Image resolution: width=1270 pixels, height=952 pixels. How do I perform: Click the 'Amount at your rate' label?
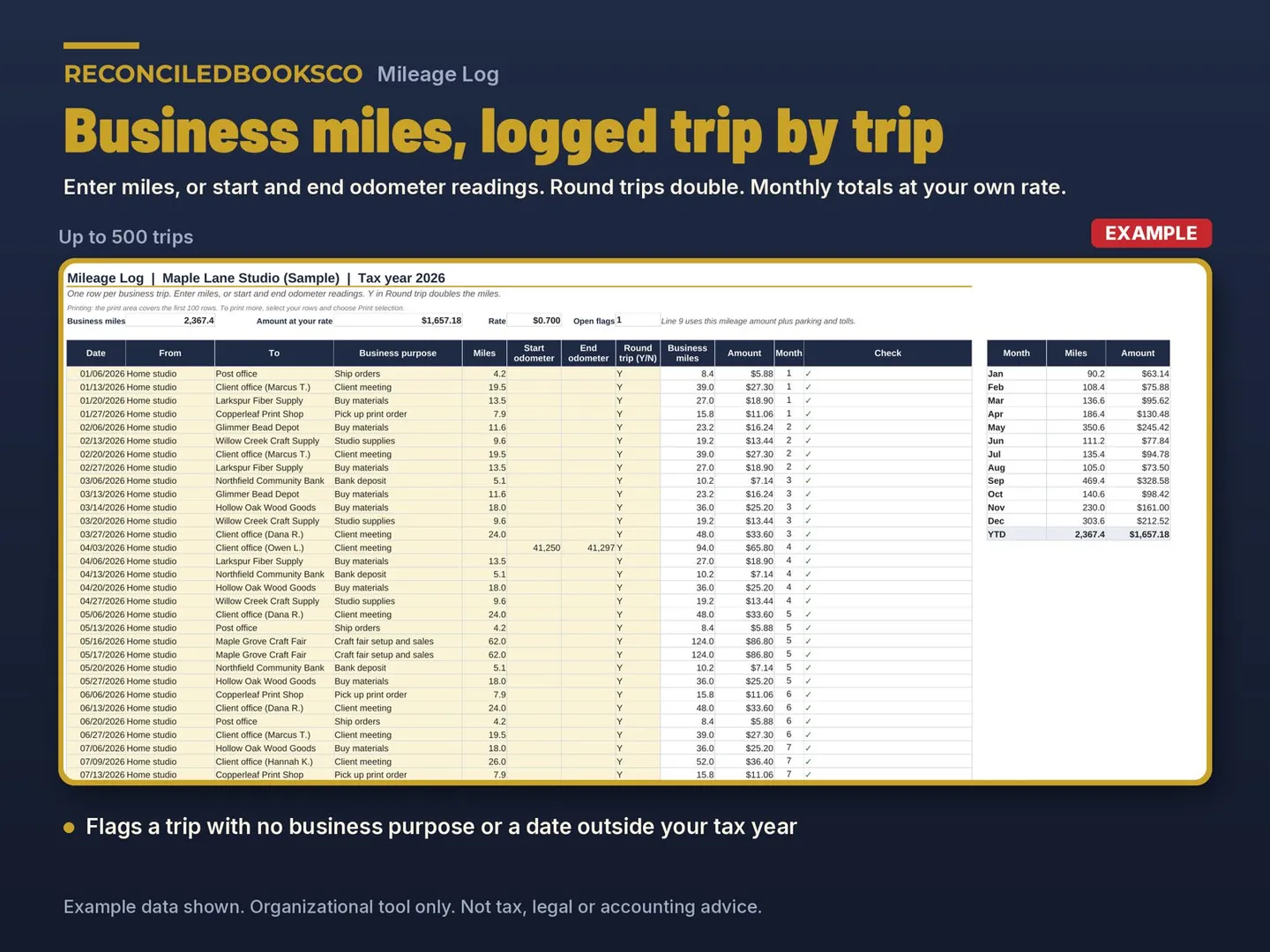pyautogui.click(x=295, y=321)
